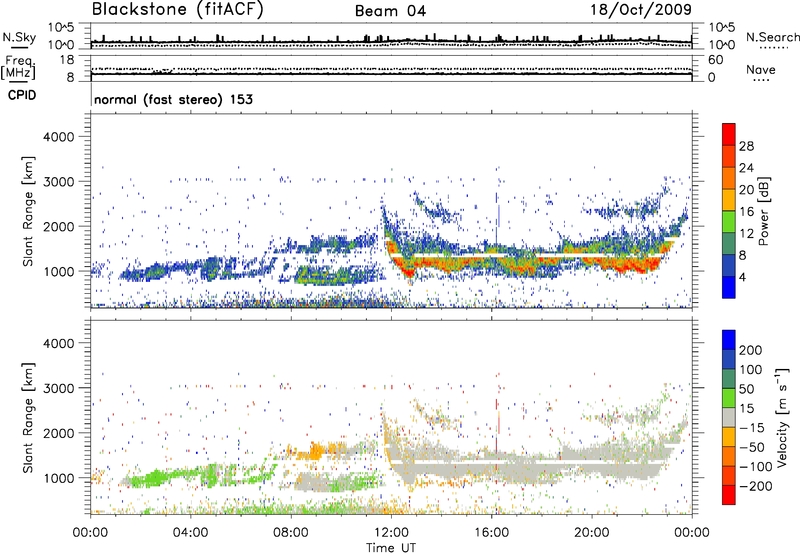Click the orange velocity patch near 09:00
Image resolution: width=800 pixels, height=554 pixels.
[316, 451]
